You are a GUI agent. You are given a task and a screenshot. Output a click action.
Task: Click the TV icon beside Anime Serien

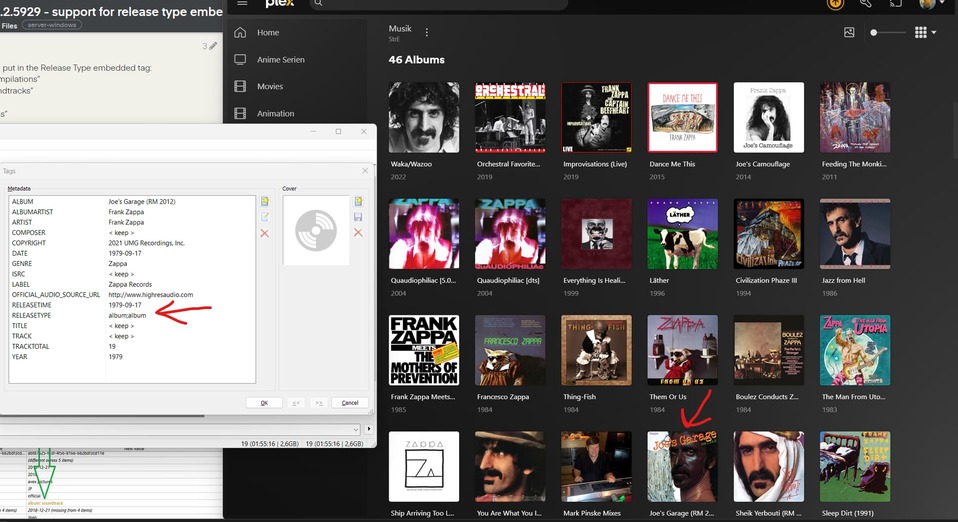(x=240, y=59)
